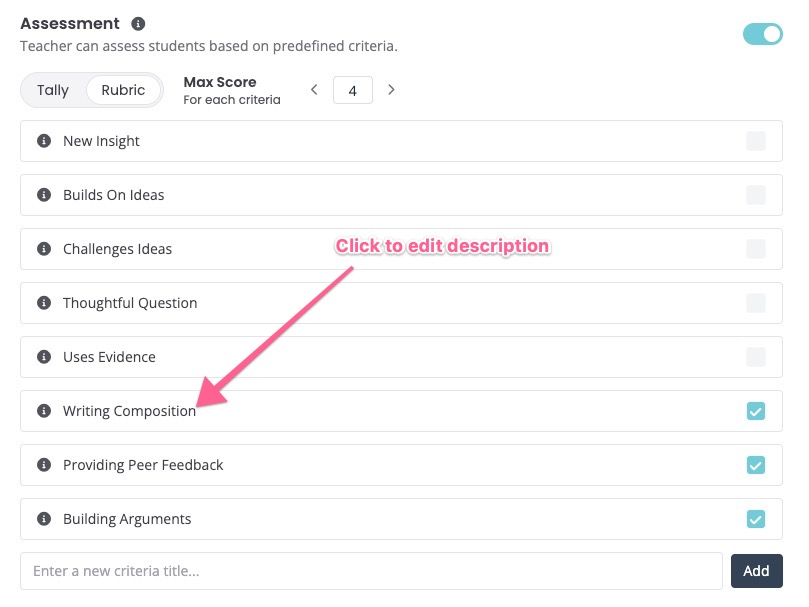This screenshot has height=607, width=809.
Task: Uncheck the Writing Composition checkbox
Action: point(756,411)
